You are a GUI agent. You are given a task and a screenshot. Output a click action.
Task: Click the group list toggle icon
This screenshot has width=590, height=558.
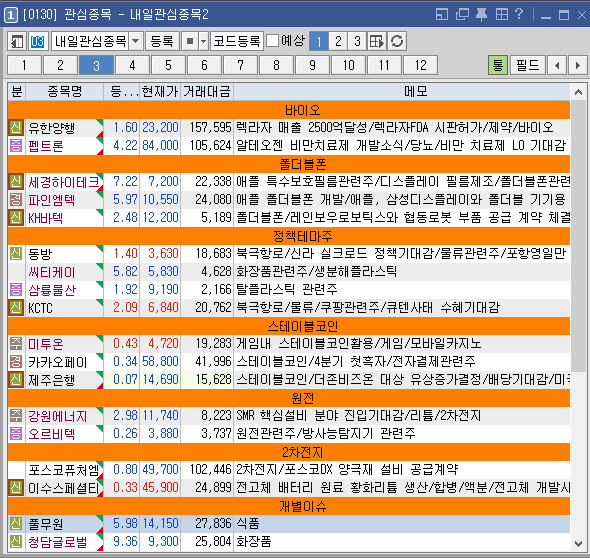tap(17, 41)
